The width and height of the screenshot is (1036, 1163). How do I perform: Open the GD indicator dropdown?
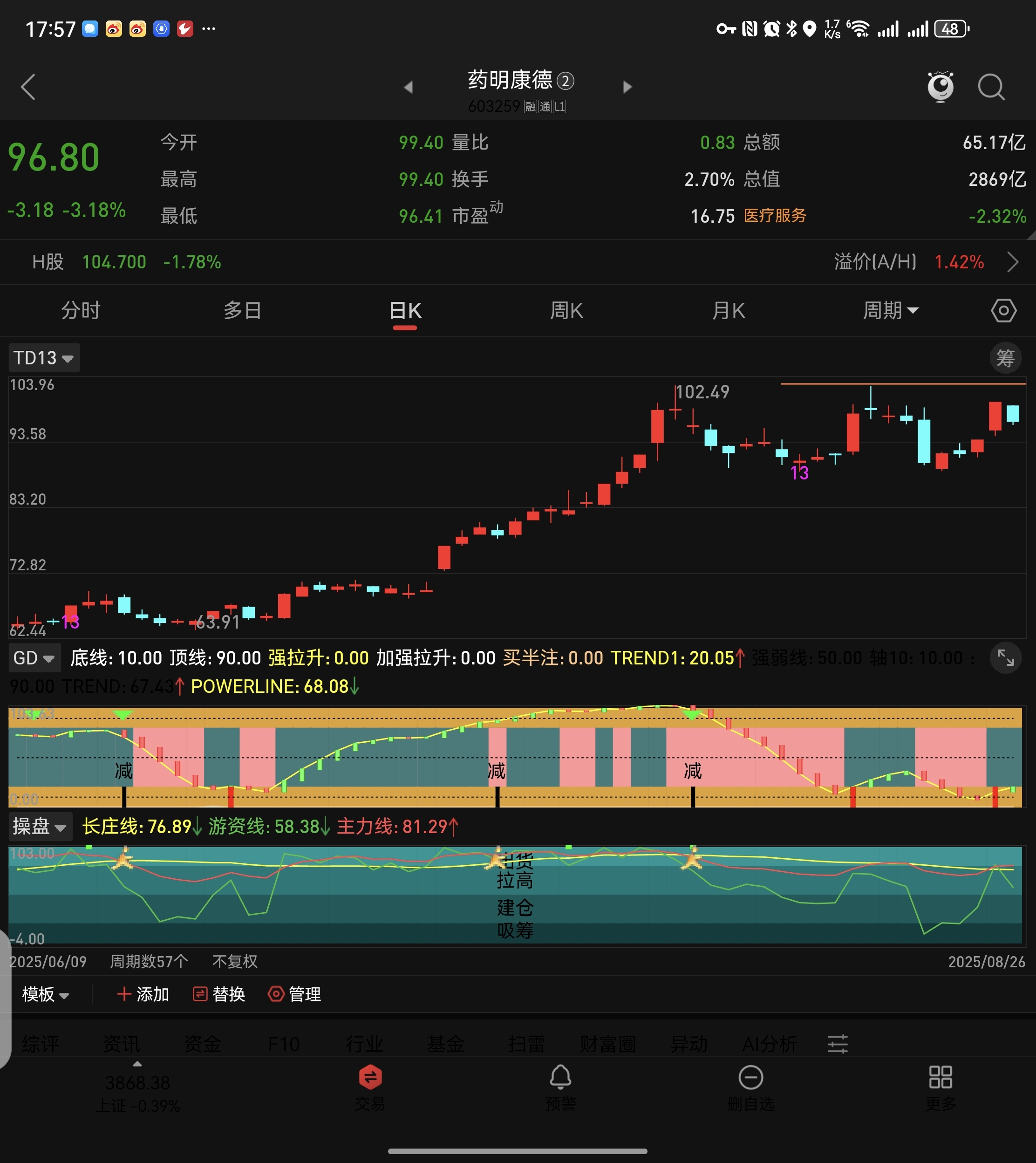pyautogui.click(x=34, y=658)
